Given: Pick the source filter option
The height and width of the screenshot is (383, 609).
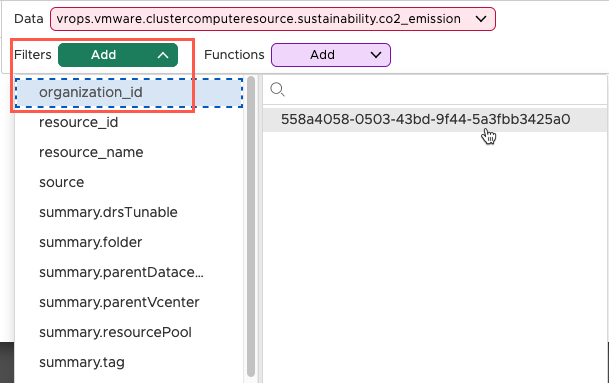Looking at the screenshot, I should (129, 182).
